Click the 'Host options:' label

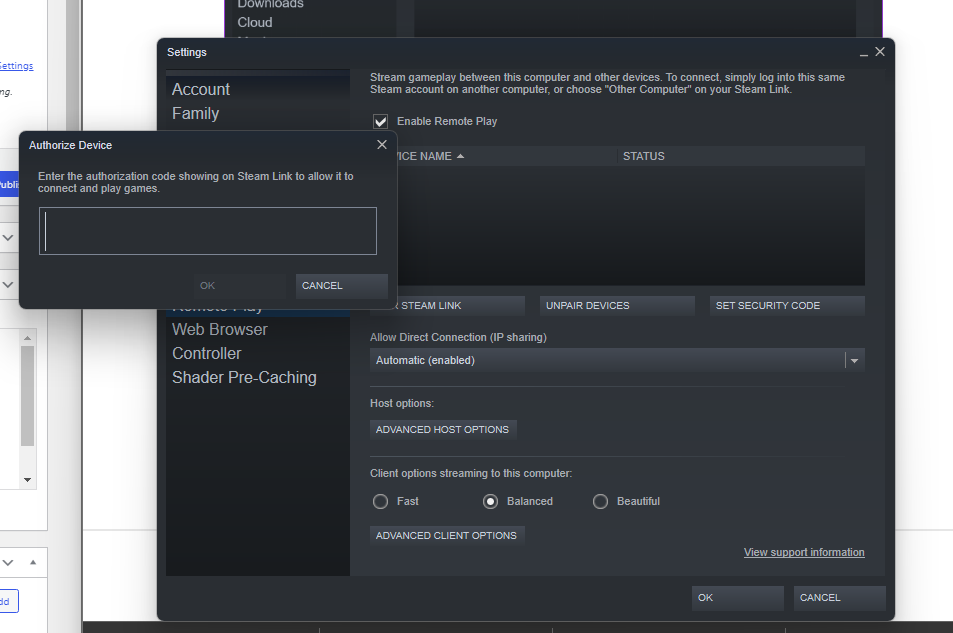click(402, 404)
